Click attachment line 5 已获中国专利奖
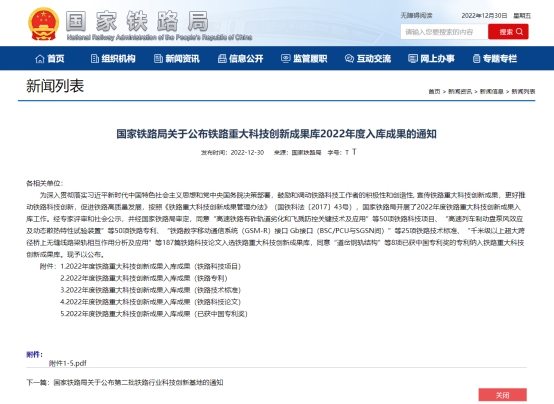This screenshot has width=554, height=404. point(154,314)
